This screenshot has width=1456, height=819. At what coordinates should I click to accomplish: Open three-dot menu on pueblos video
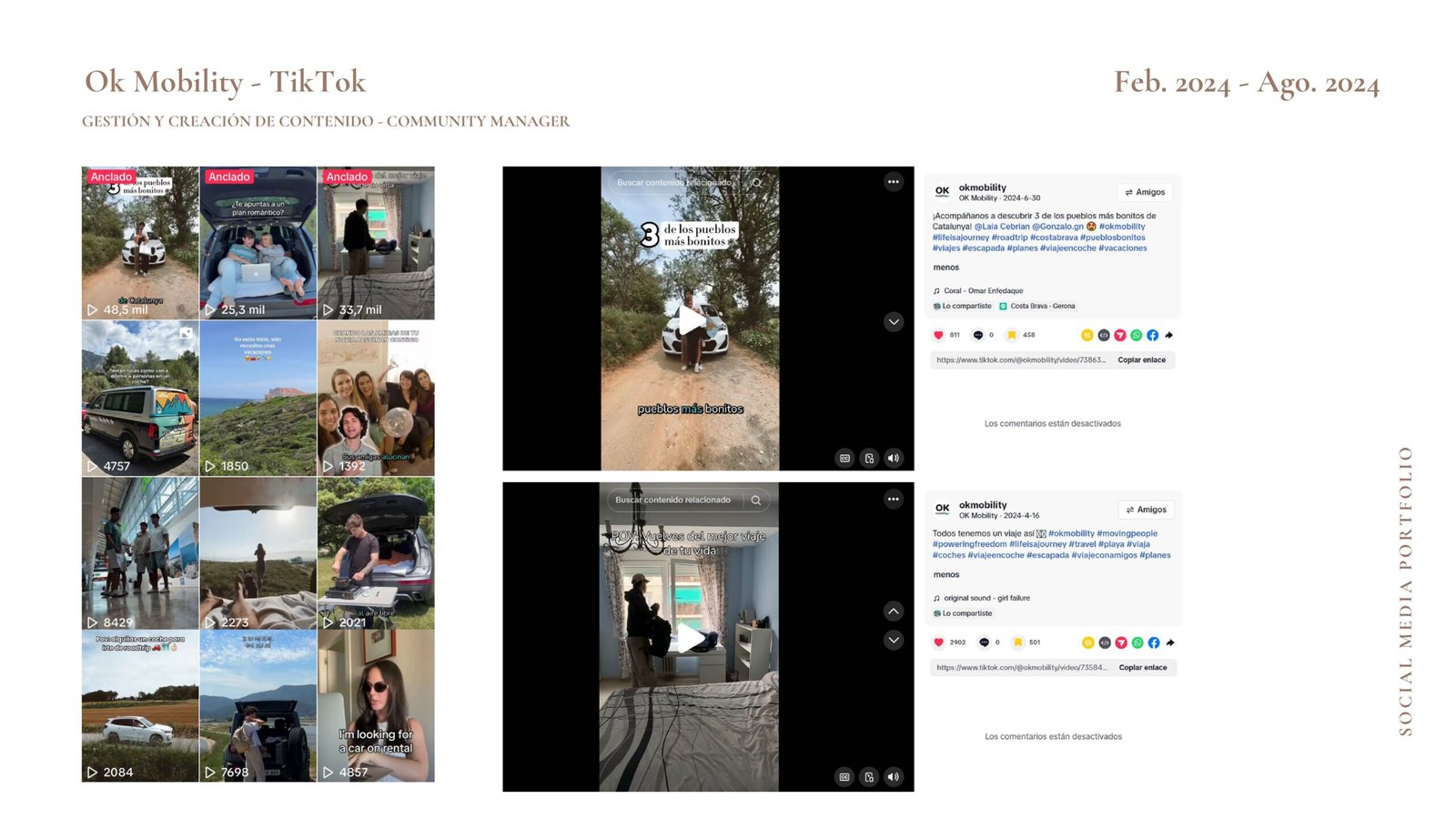(894, 182)
